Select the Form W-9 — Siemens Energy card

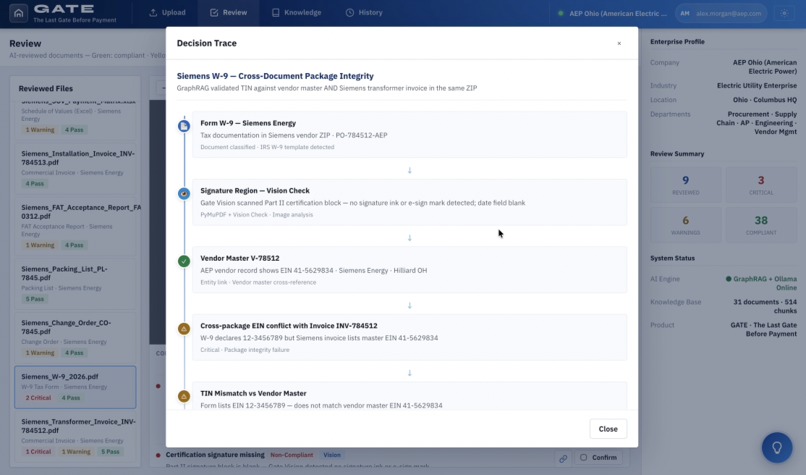pos(410,135)
